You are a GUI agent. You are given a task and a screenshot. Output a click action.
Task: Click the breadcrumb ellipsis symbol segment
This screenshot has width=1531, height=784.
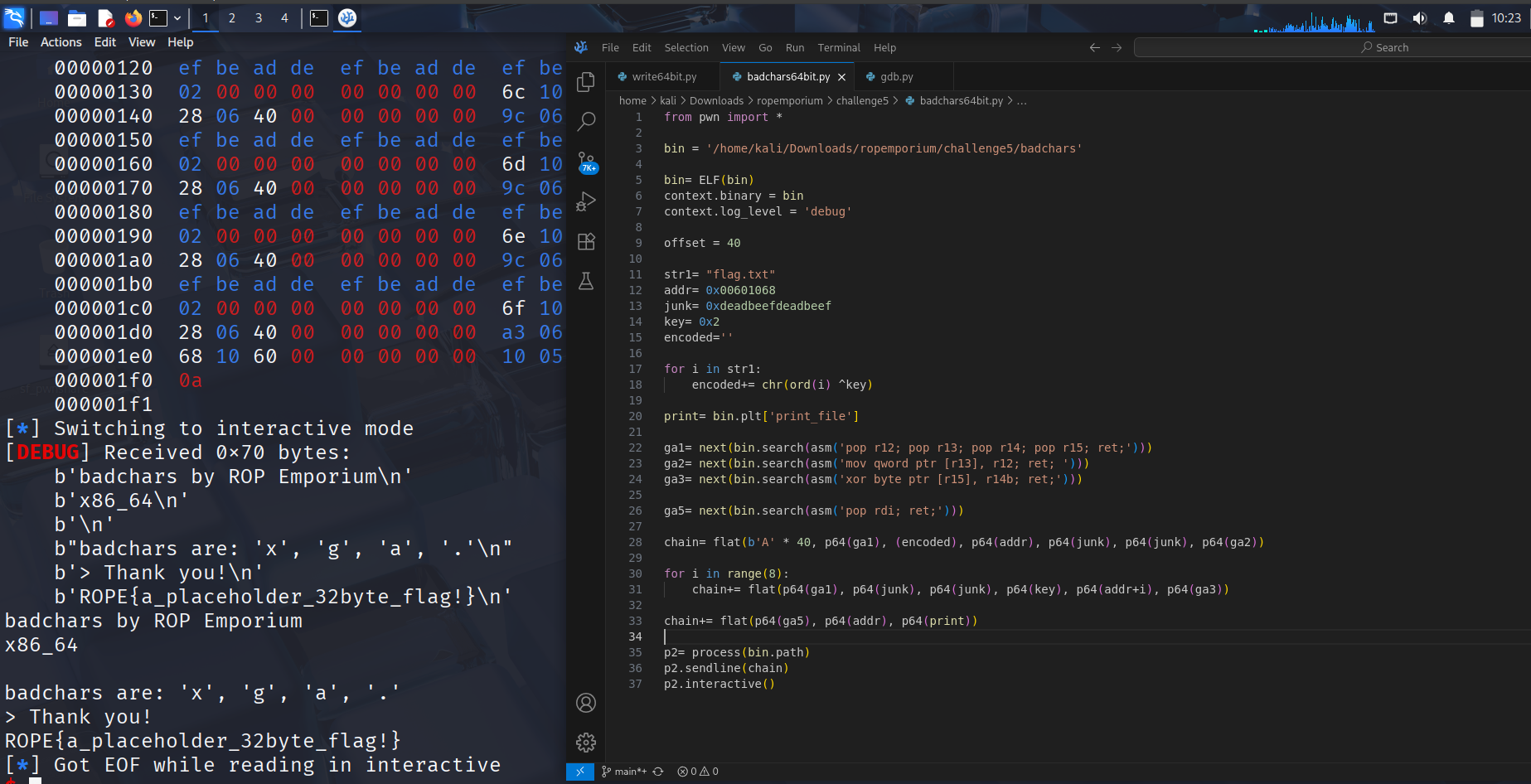click(1022, 101)
